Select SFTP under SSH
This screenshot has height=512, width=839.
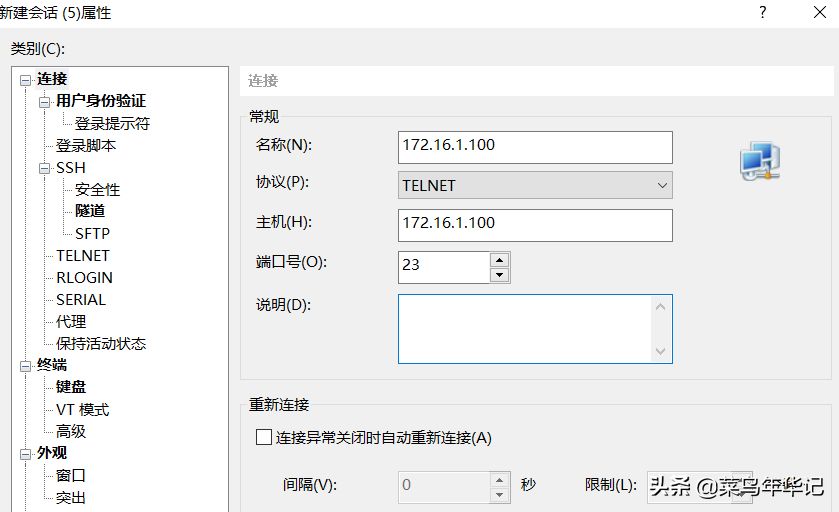pos(92,233)
